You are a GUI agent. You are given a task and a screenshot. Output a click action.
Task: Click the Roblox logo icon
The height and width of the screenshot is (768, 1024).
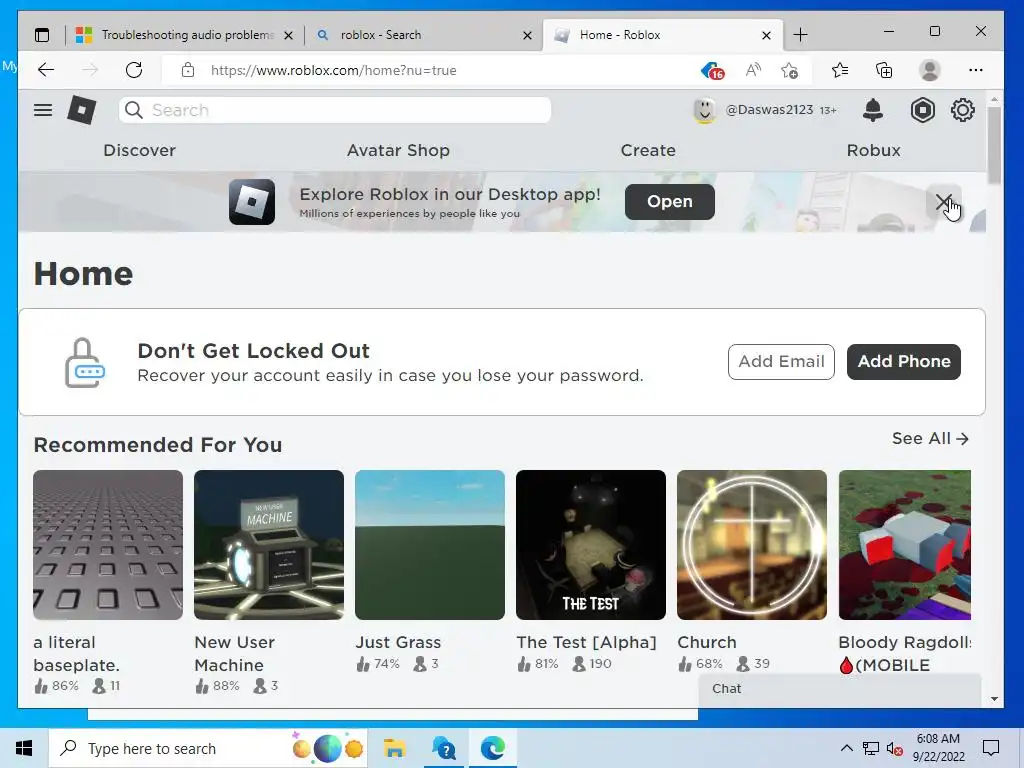pyautogui.click(x=82, y=110)
